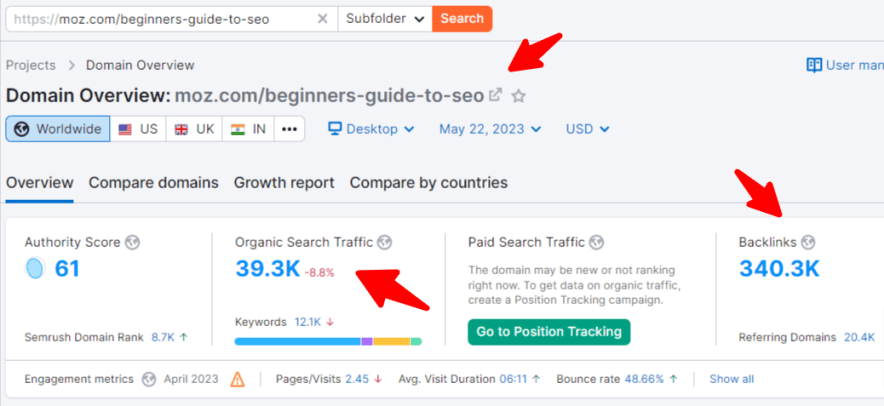Open the Projects breadcrumb link
This screenshot has height=406, width=884.
[31, 65]
